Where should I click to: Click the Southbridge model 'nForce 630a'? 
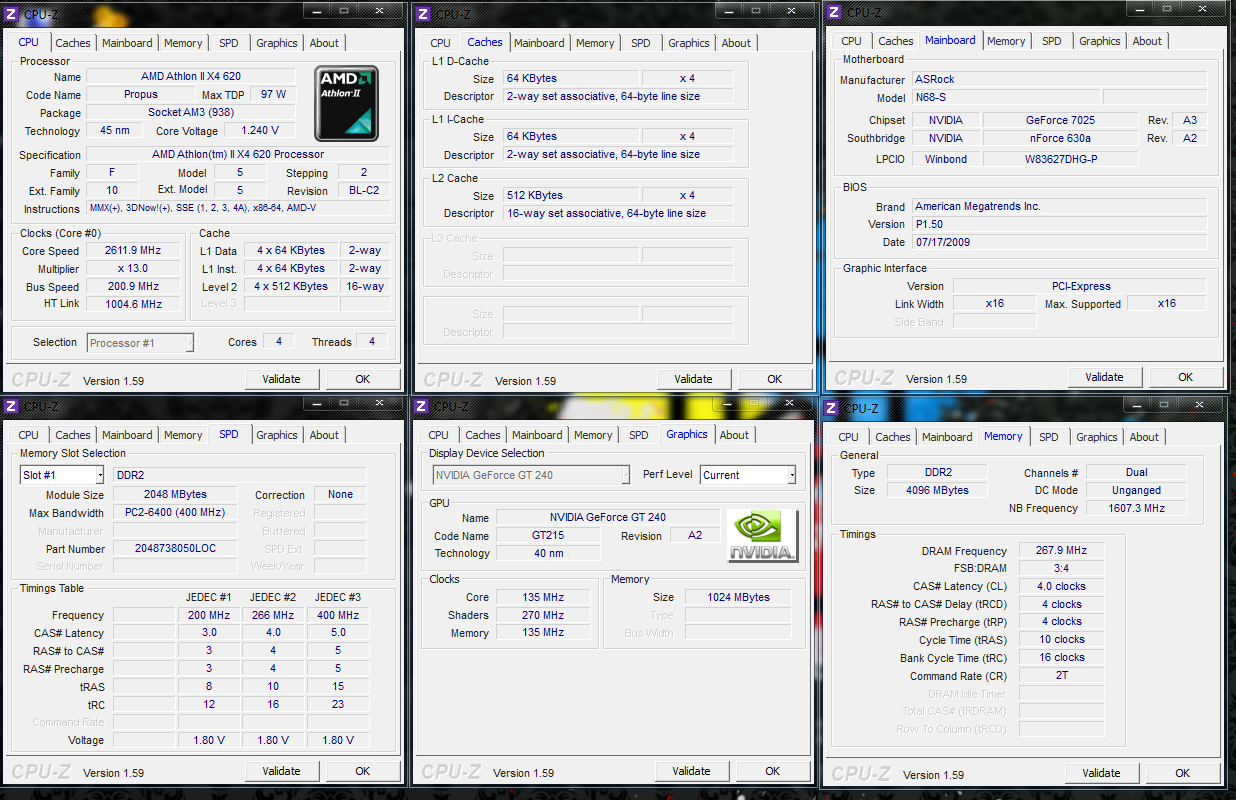[x=1060, y=138]
